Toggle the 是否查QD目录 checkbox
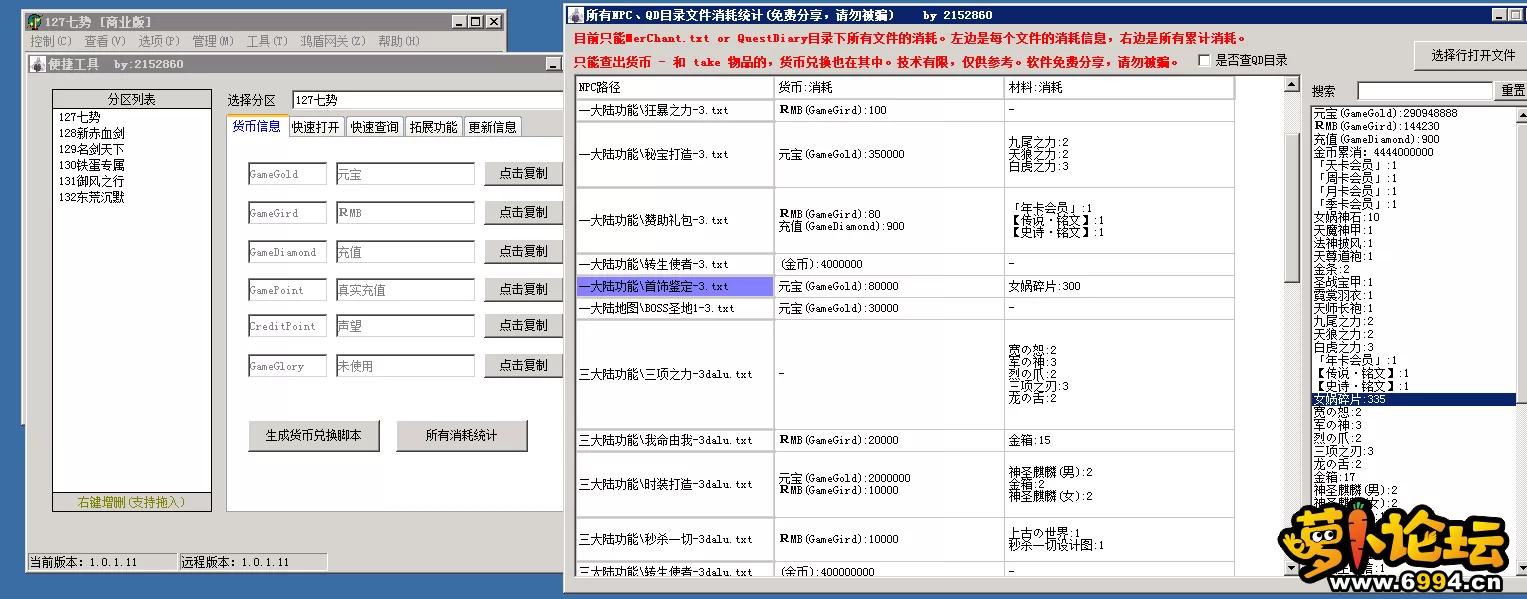The height and width of the screenshot is (599, 1527). 1204,61
